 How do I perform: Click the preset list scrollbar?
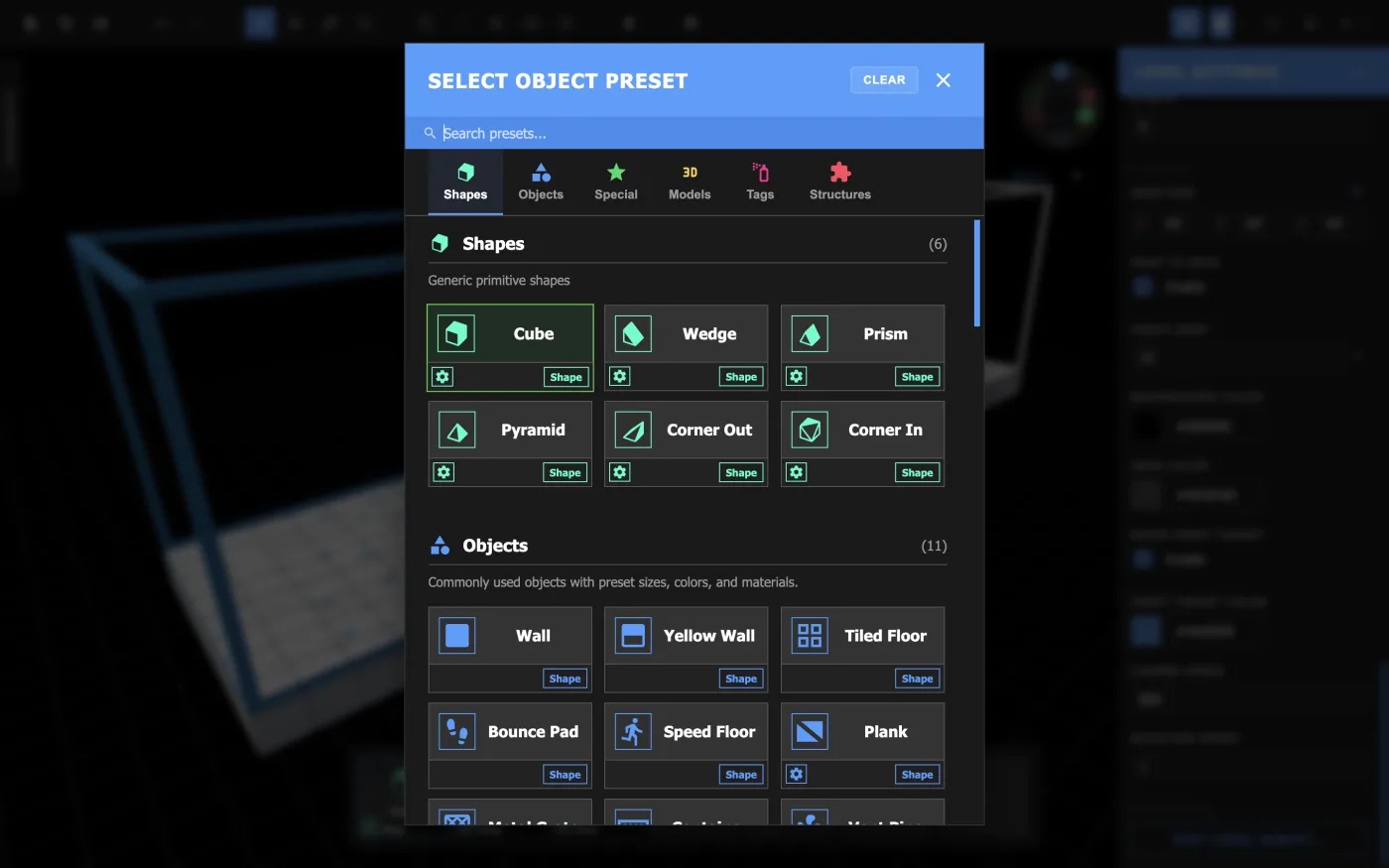pyautogui.click(x=977, y=274)
